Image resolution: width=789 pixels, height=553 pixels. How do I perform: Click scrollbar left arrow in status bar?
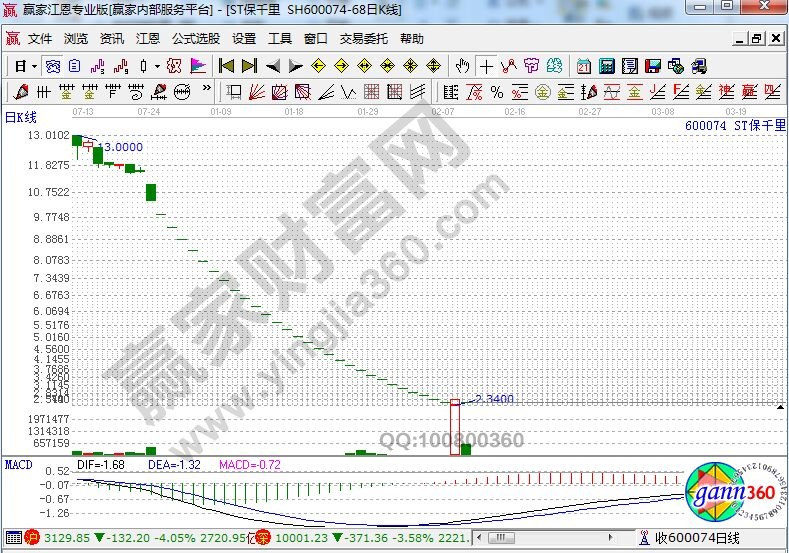click(480, 537)
